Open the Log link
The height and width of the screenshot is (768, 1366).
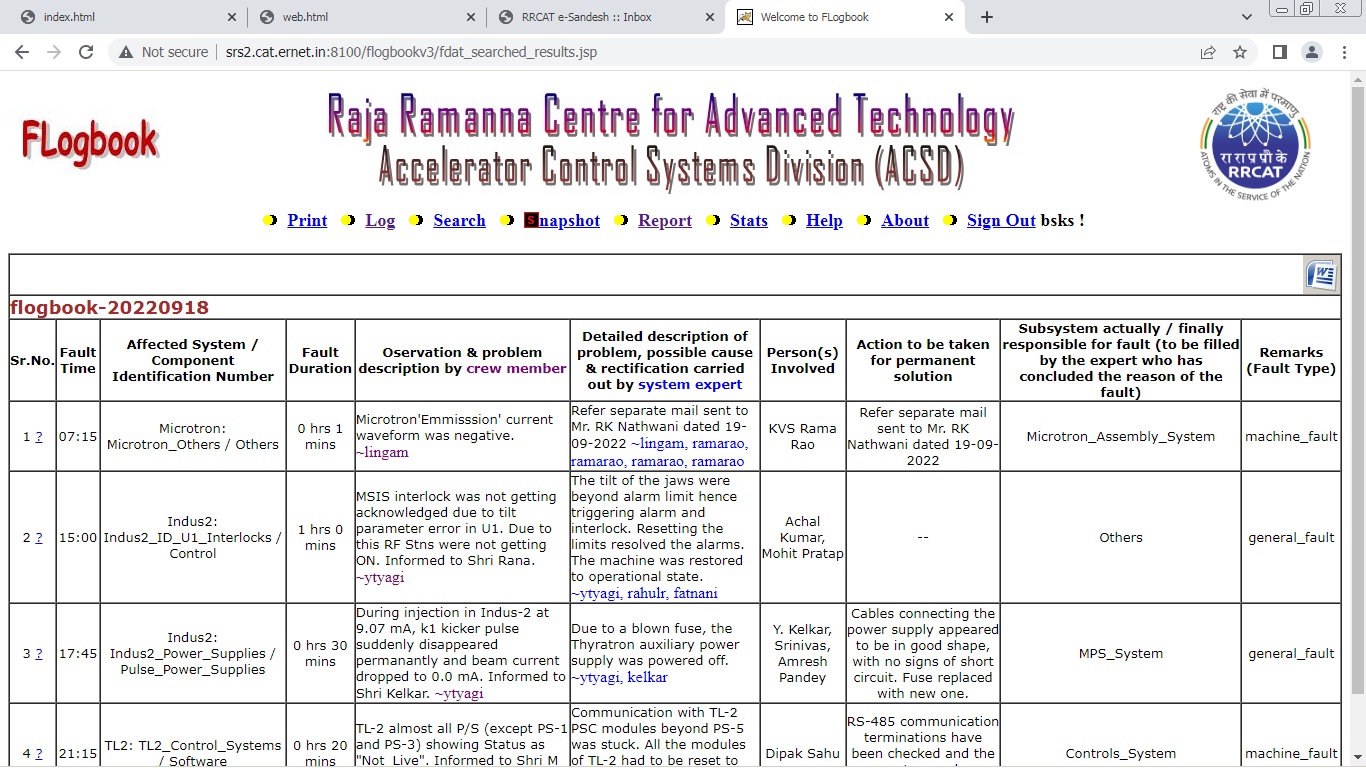pyautogui.click(x=380, y=221)
